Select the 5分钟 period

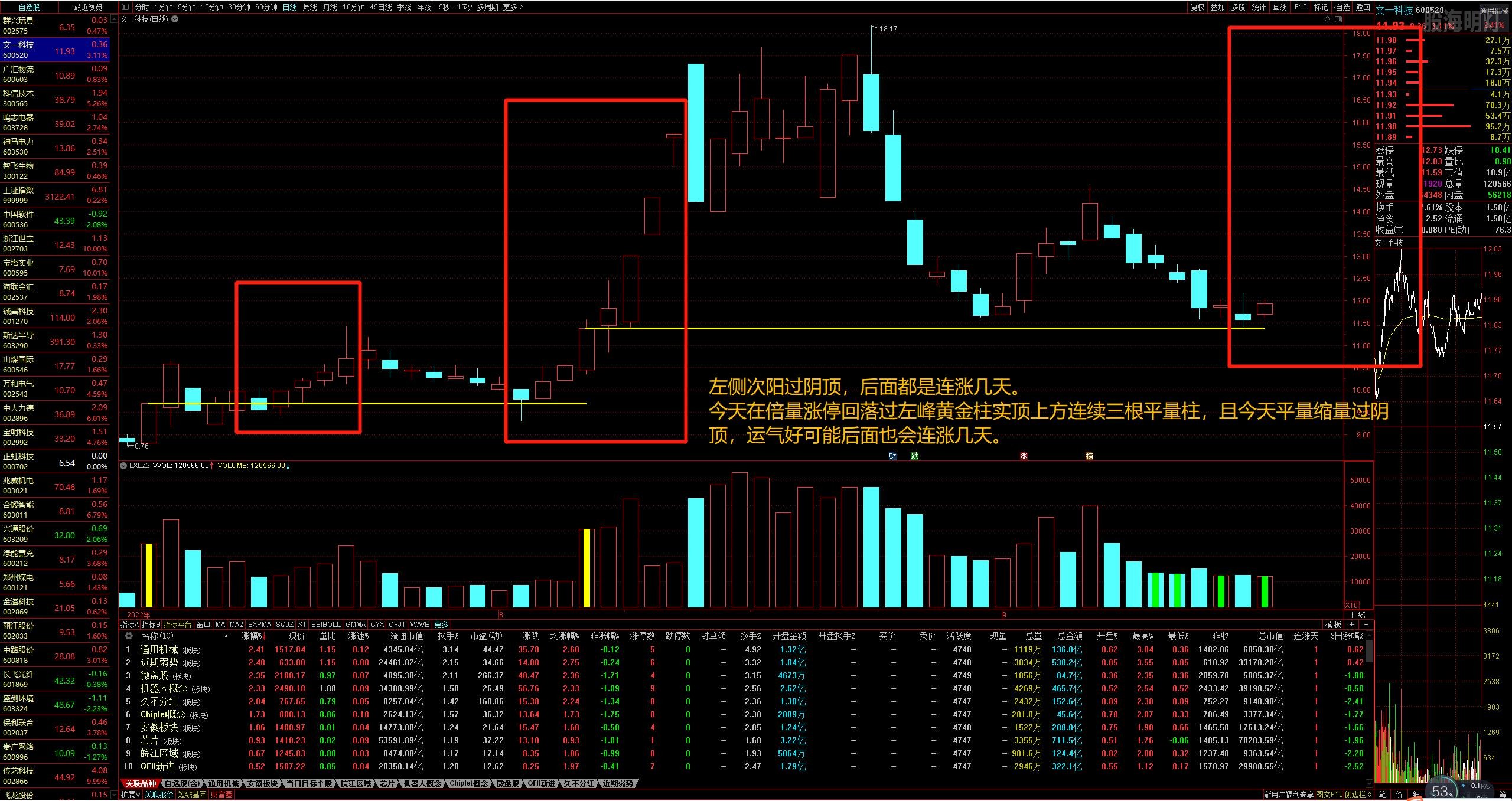click(x=187, y=7)
